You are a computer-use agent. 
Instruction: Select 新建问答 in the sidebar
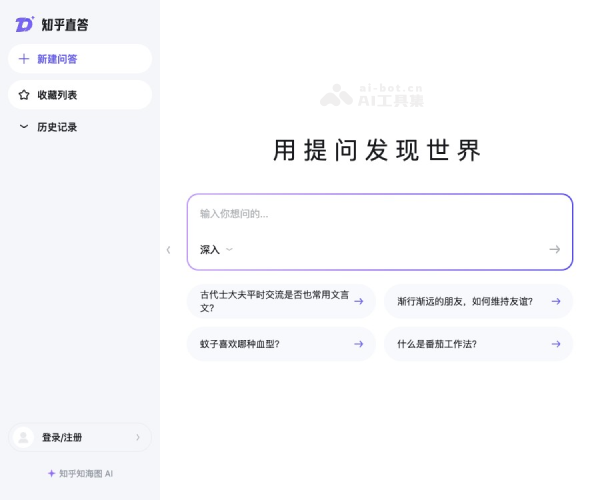tap(57, 59)
